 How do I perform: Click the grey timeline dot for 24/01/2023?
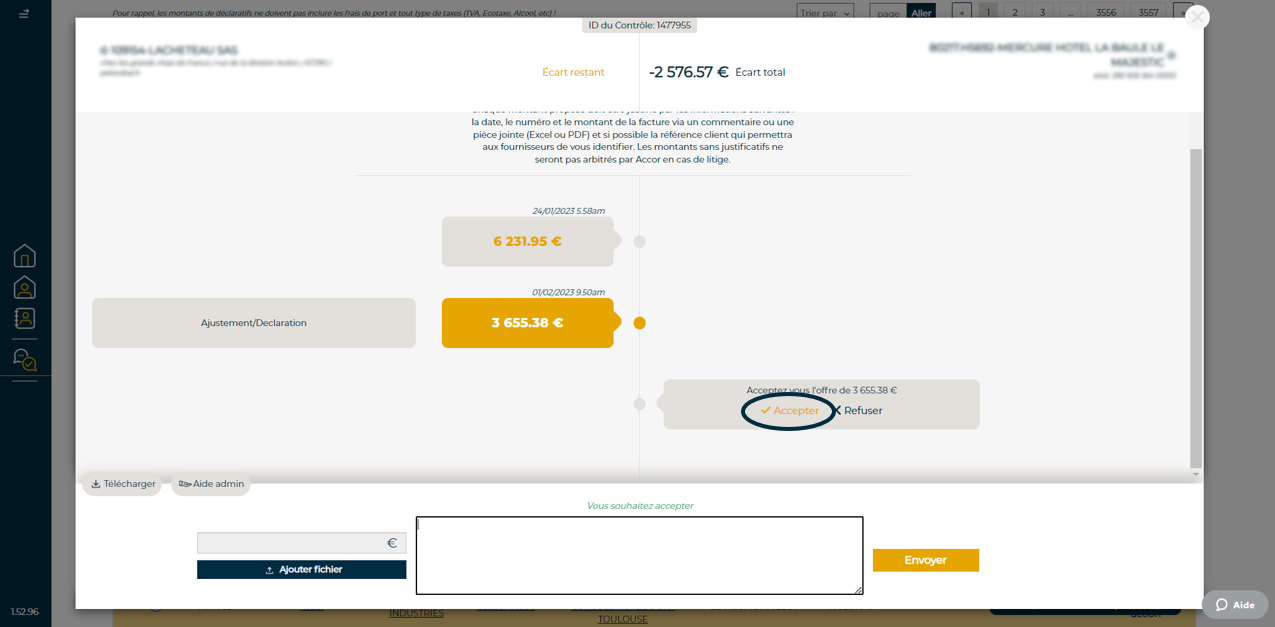pyautogui.click(x=640, y=242)
